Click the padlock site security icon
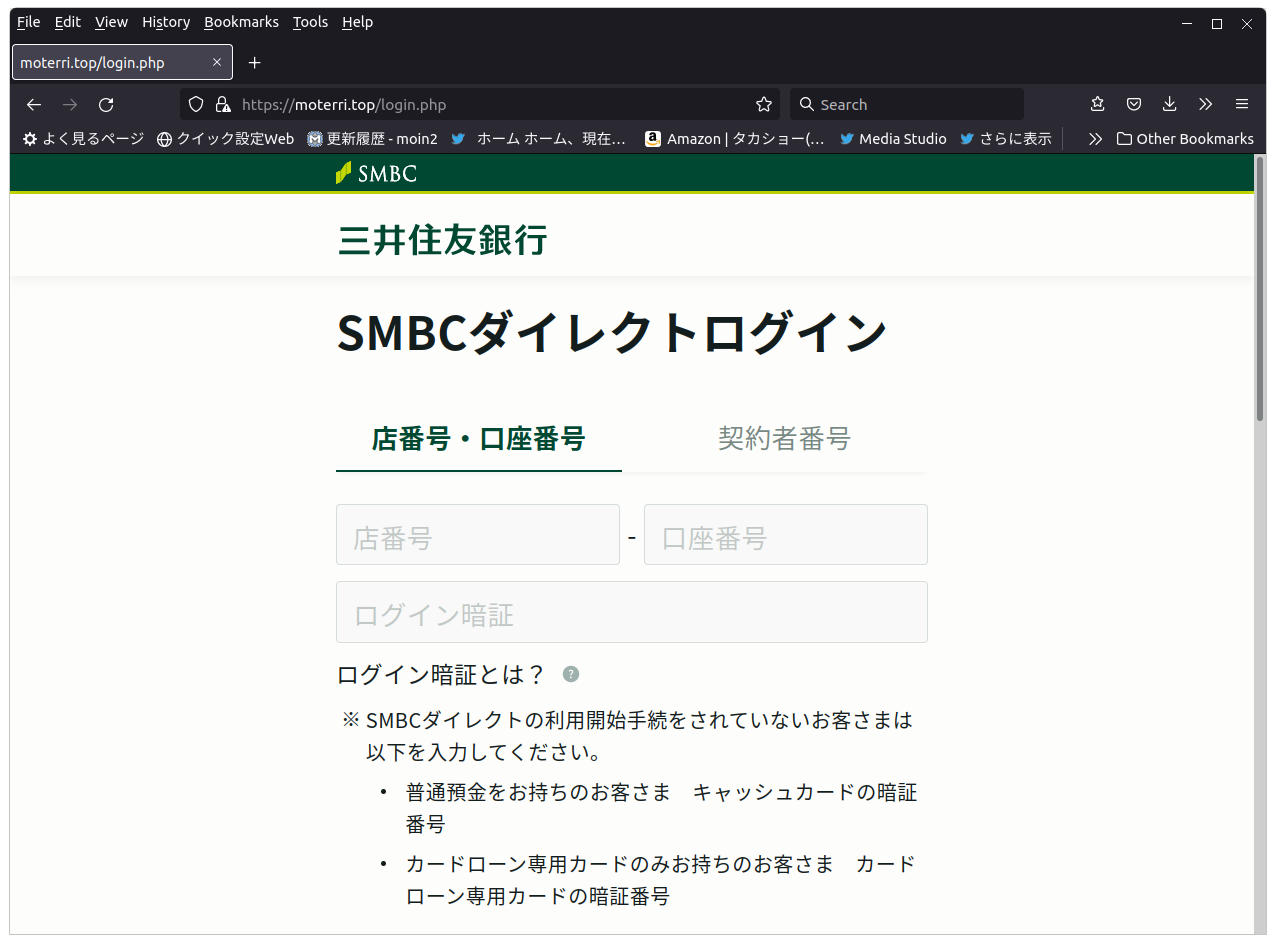The height and width of the screenshot is (944, 1276). [x=222, y=104]
